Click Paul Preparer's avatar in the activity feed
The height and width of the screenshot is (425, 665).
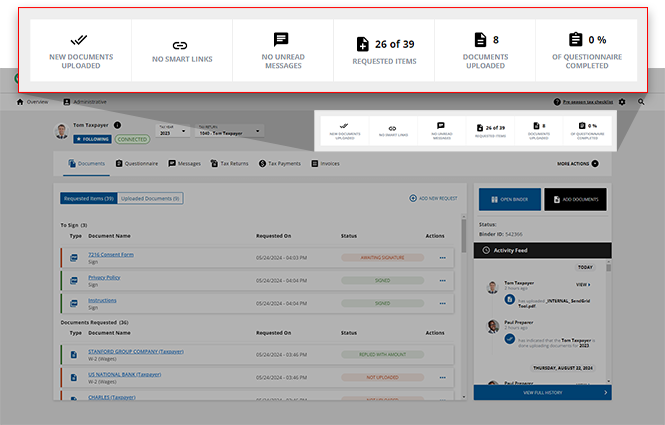pyautogui.click(x=492, y=327)
